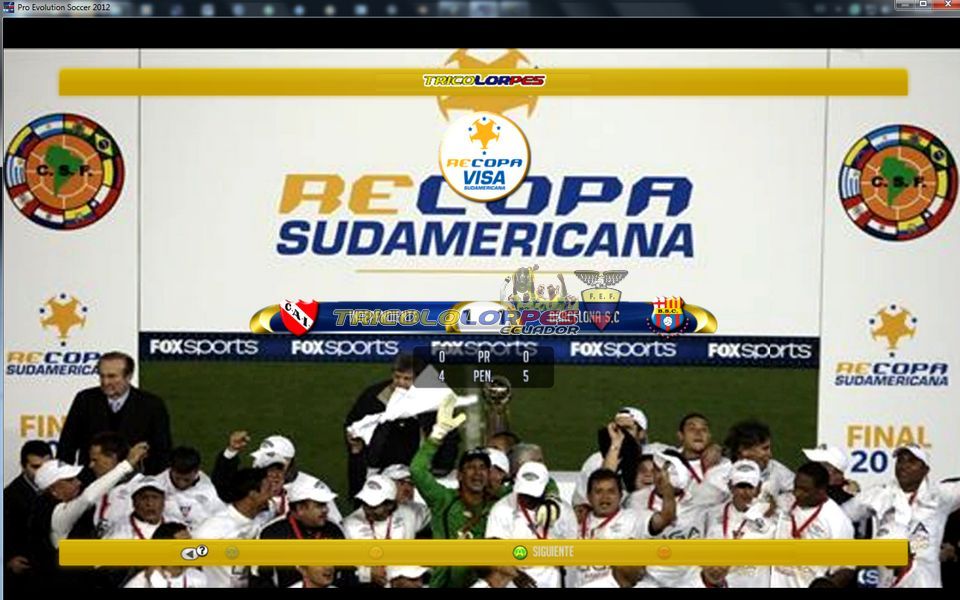
Task: Click the orange button icon on bottom right
Action: pyautogui.click(x=664, y=552)
